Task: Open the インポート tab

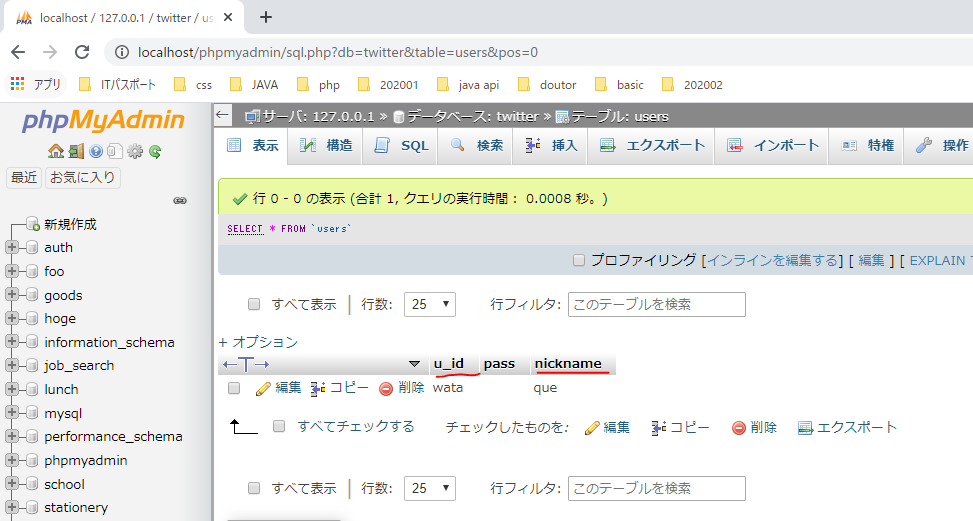Action: tap(773, 146)
